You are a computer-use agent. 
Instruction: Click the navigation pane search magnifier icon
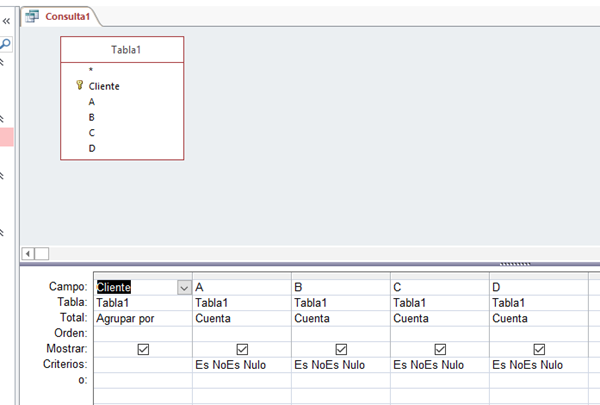pyautogui.click(x=5, y=44)
